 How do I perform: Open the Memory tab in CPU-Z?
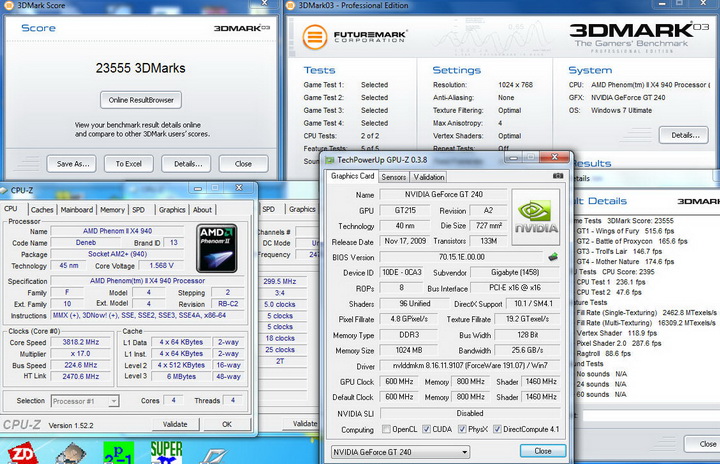pyautogui.click(x=112, y=209)
